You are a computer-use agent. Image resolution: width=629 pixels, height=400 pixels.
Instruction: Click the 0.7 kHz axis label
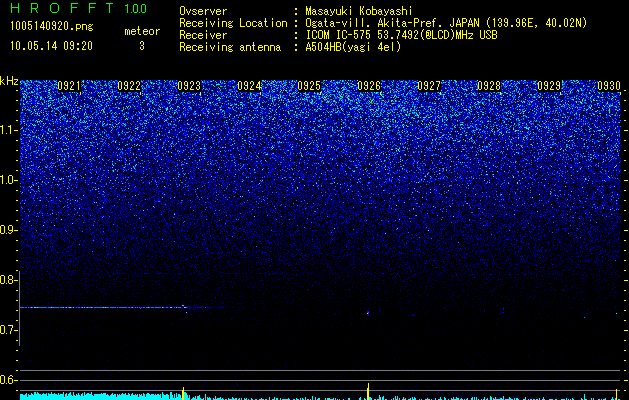(x=7, y=330)
